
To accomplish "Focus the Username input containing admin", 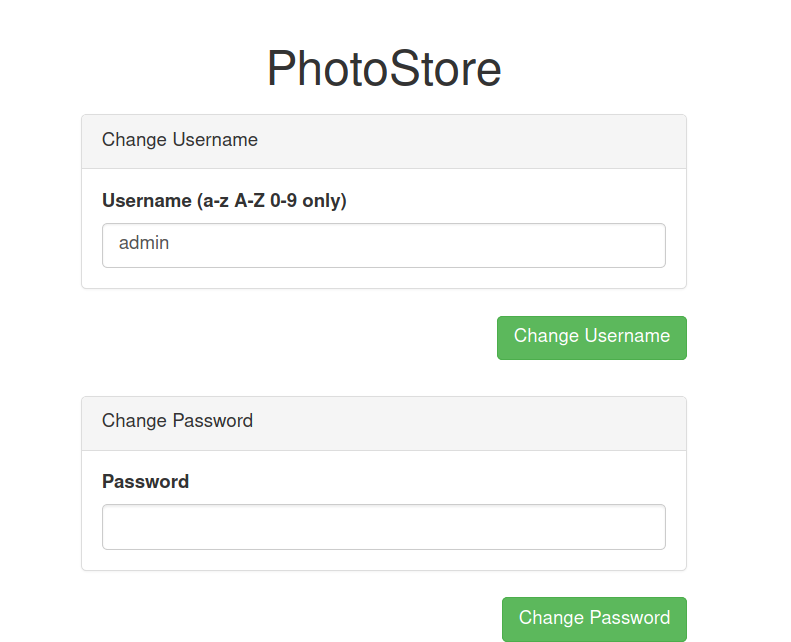I will (x=384, y=246).
